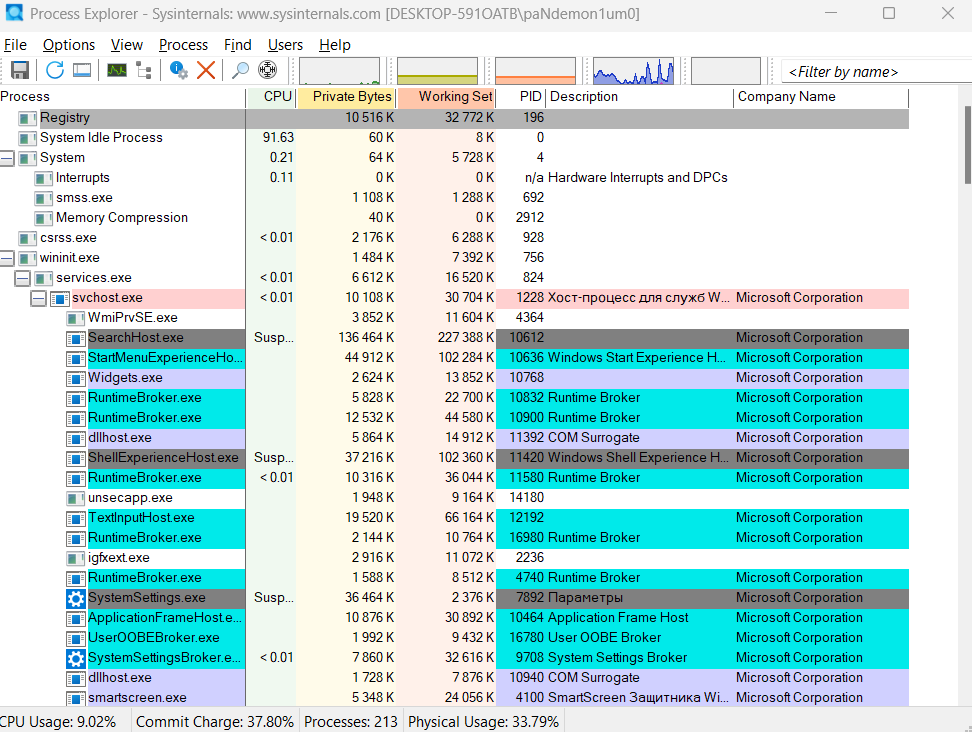Image resolution: width=972 pixels, height=732 pixels.
Task: Click the orange physical memory mini graph
Action: (536, 71)
